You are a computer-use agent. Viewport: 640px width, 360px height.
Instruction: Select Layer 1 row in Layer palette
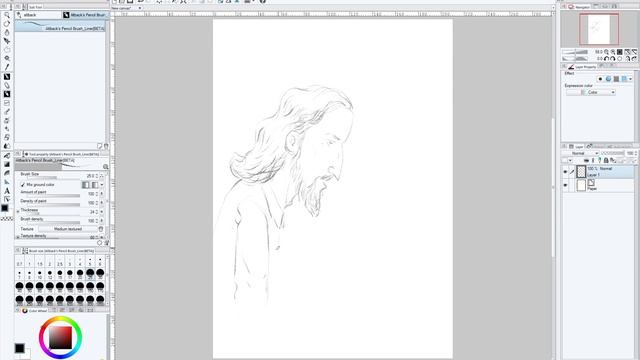click(598, 172)
